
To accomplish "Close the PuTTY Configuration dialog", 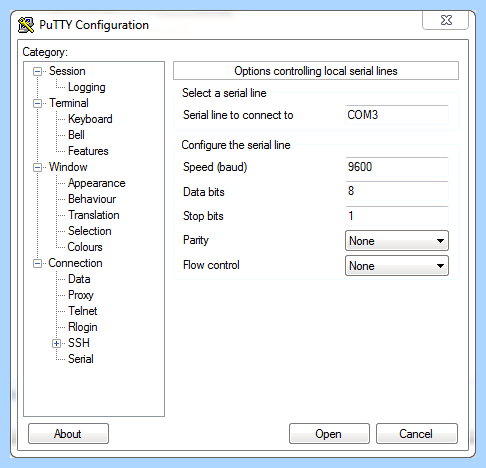I will [446, 20].
